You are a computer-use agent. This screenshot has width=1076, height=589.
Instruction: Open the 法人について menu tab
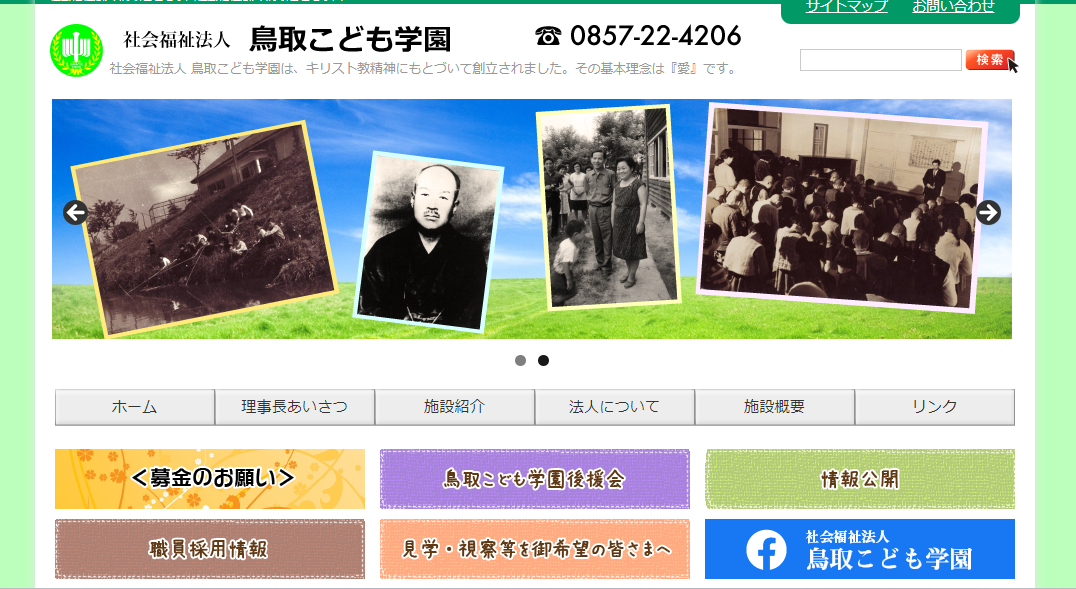(614, 407)
